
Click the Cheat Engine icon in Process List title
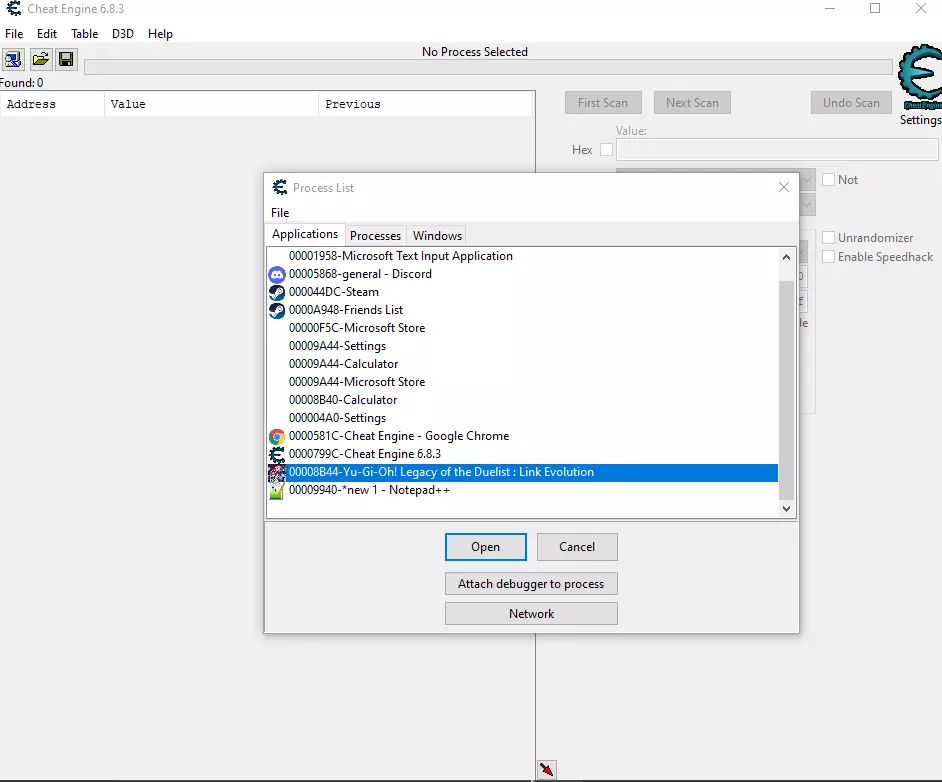[279, 187]
